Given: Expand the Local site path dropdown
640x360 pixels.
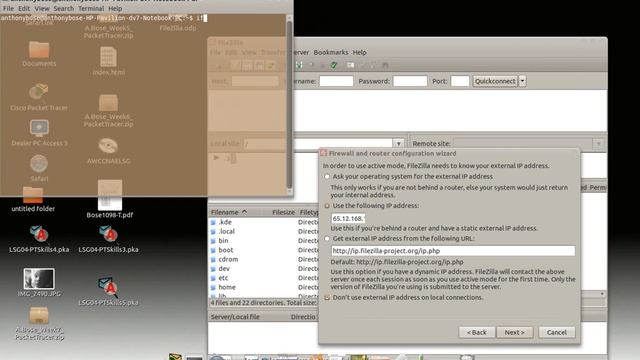Looking at the screenshot, I should pyautogui.click(x=398, y=144).
